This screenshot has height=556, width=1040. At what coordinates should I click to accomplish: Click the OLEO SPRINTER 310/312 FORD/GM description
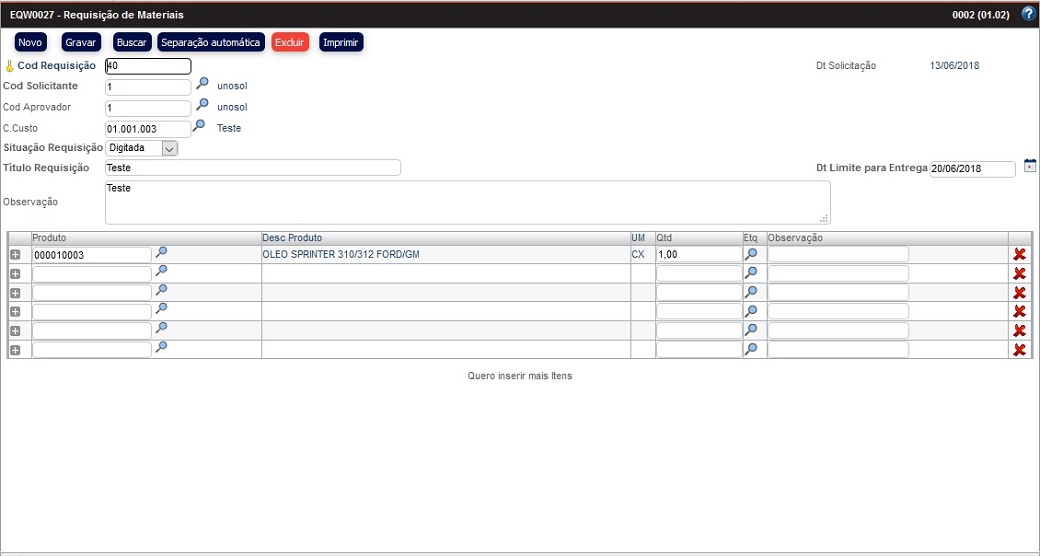point(341,254)
